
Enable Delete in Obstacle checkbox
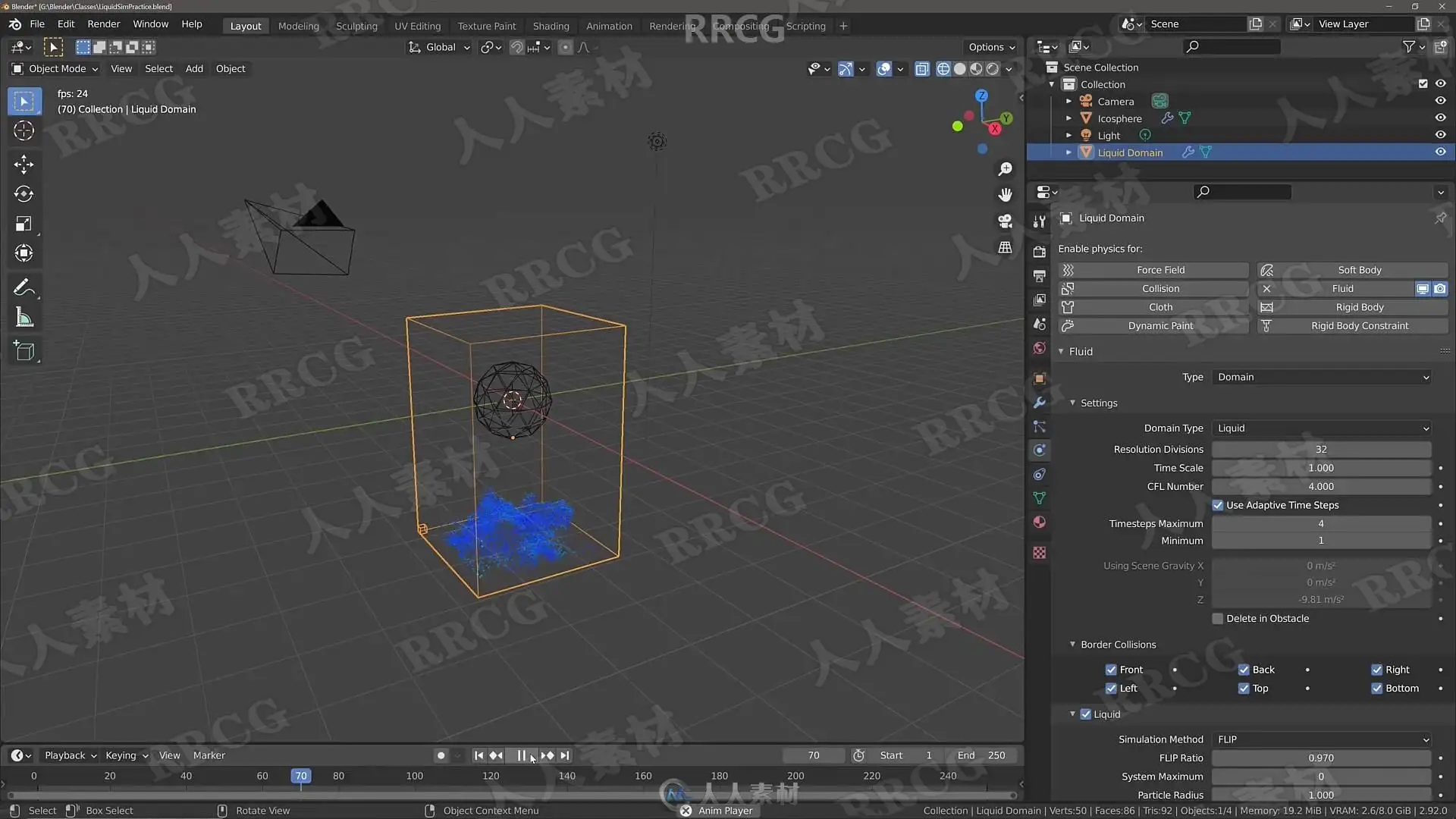(1218, 619)
